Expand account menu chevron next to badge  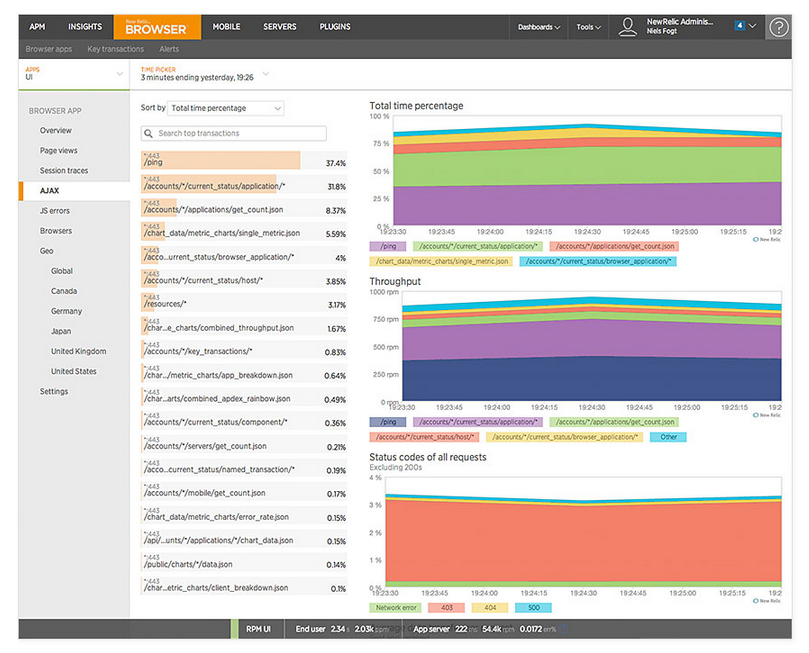[752, 25]
